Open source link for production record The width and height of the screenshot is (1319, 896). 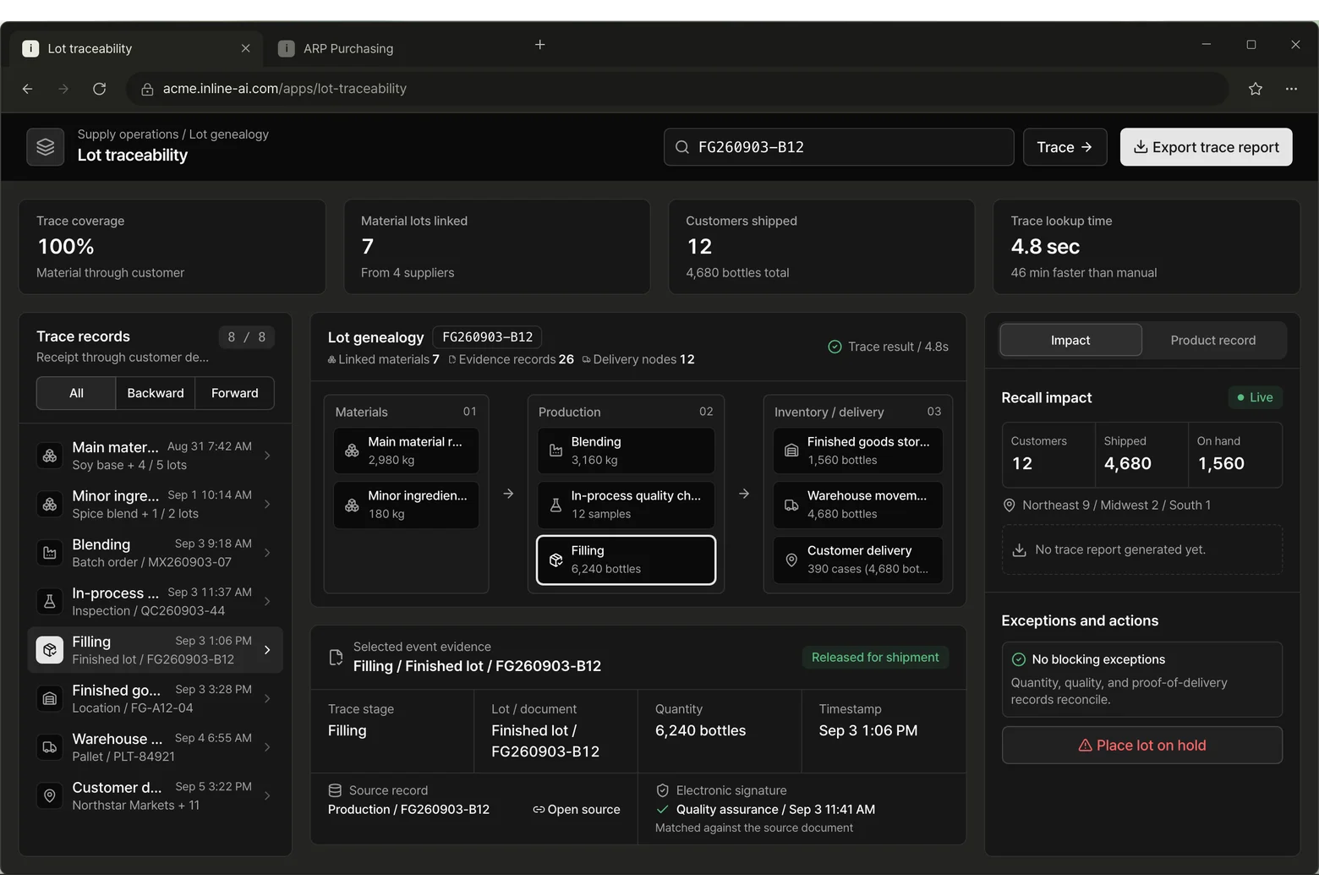pos(577,810)
